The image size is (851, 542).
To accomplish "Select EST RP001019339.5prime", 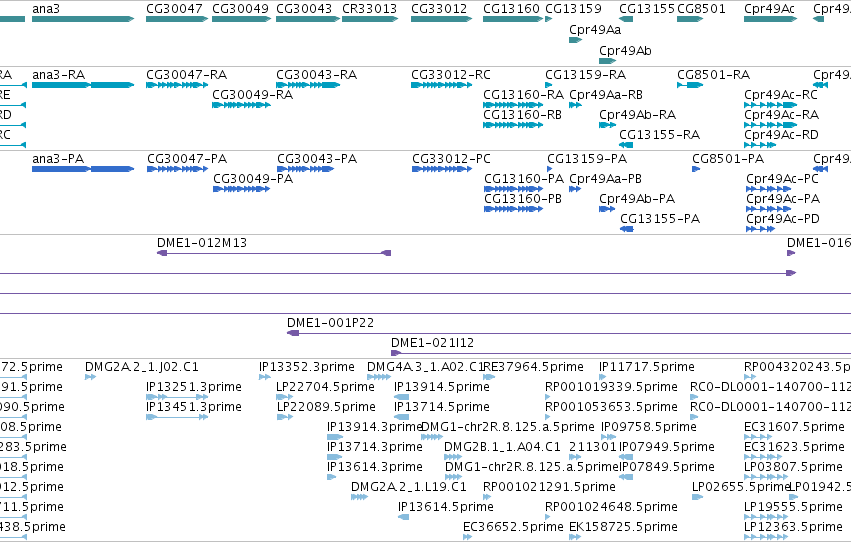I will coord(548,397).
